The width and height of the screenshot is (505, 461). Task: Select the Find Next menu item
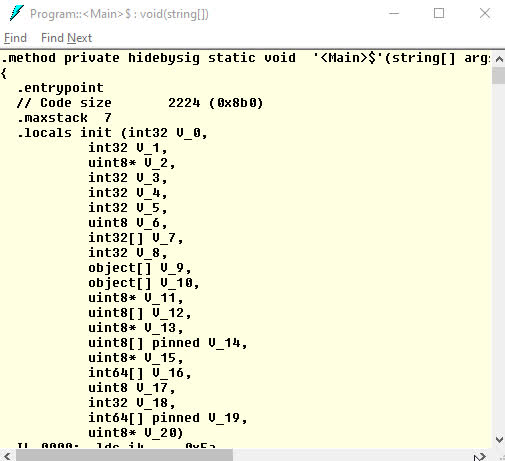66,38
